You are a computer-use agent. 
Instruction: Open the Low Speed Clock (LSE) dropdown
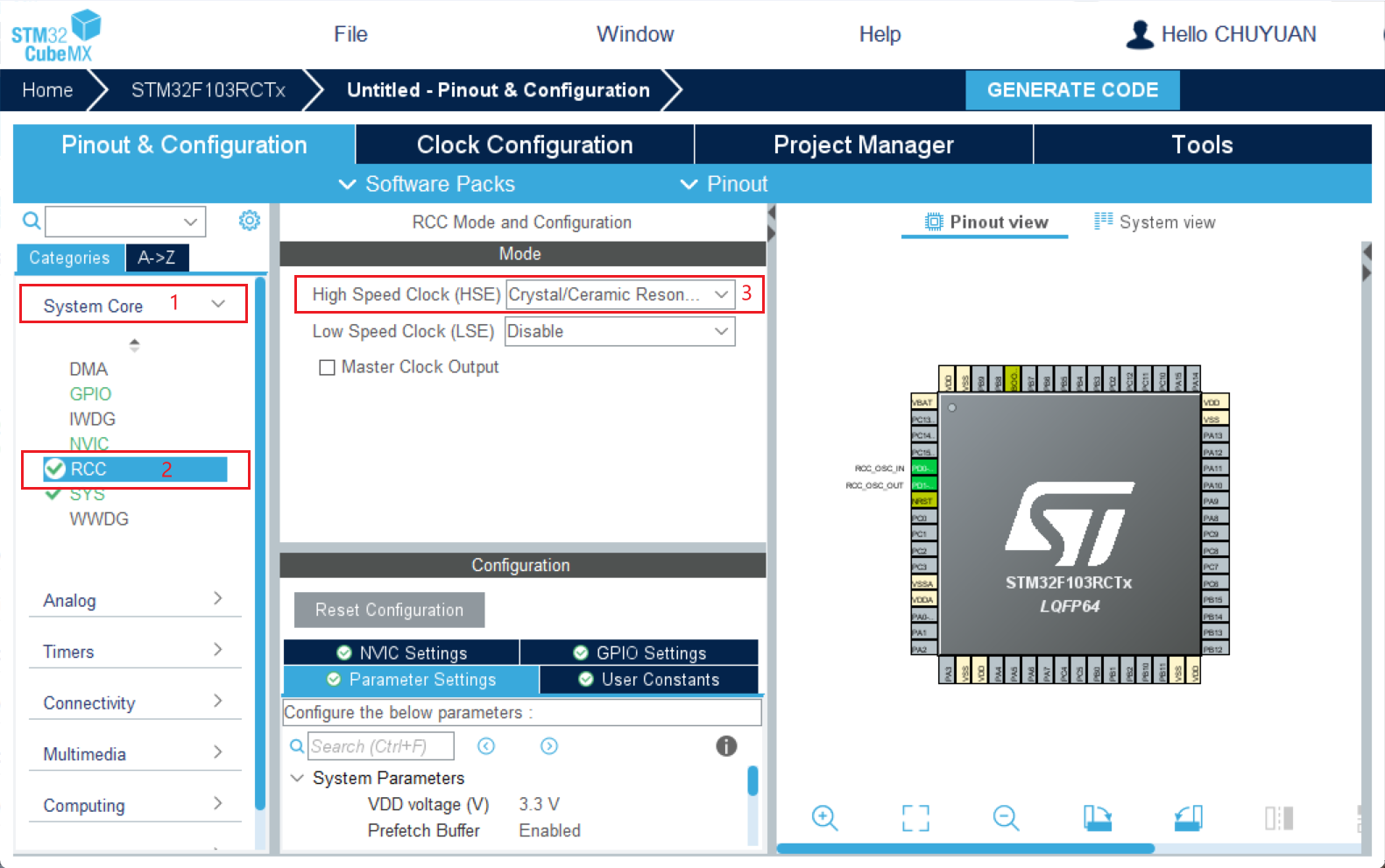click(620, 331)
